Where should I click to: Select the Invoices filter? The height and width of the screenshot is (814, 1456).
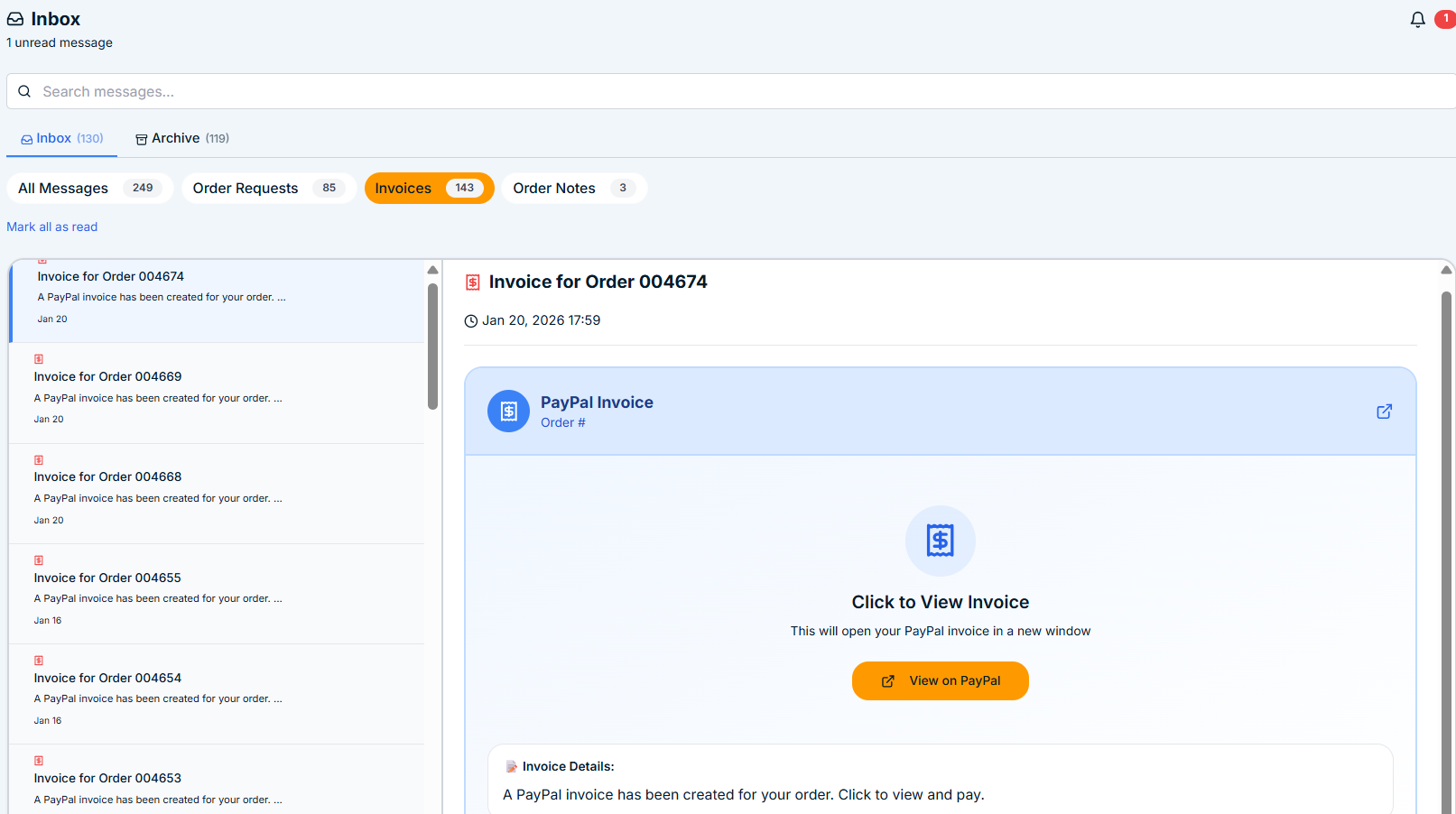(x=429, y=188)
